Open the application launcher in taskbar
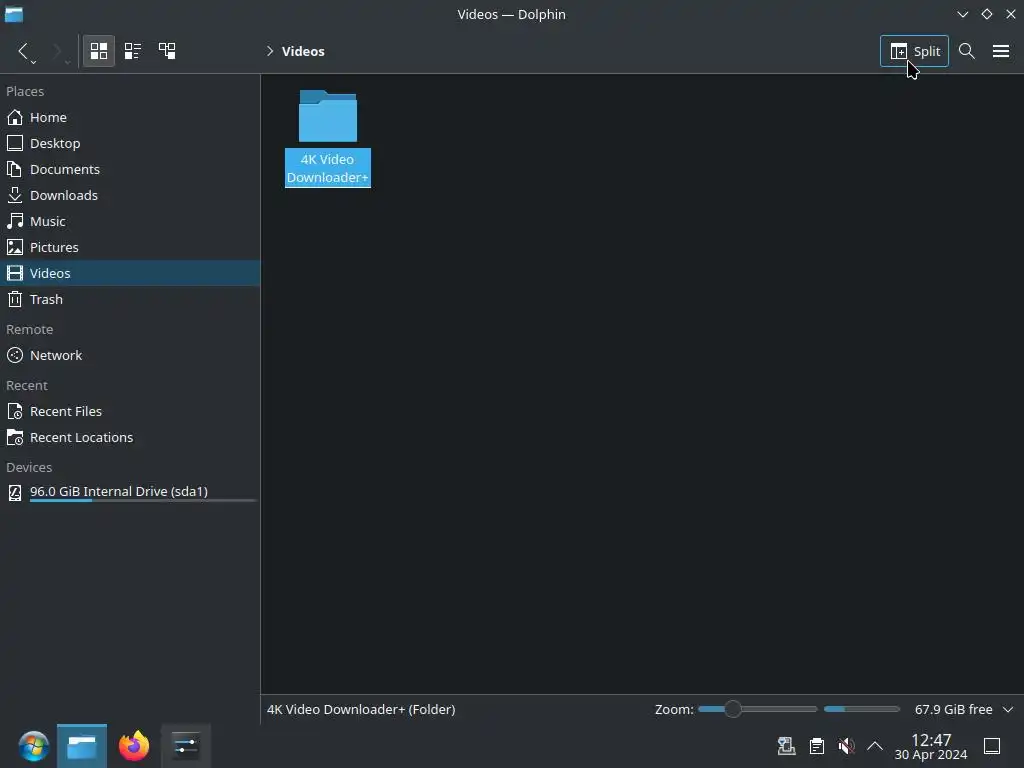The height and width of the screenshot is (768, 1024). 33,746
